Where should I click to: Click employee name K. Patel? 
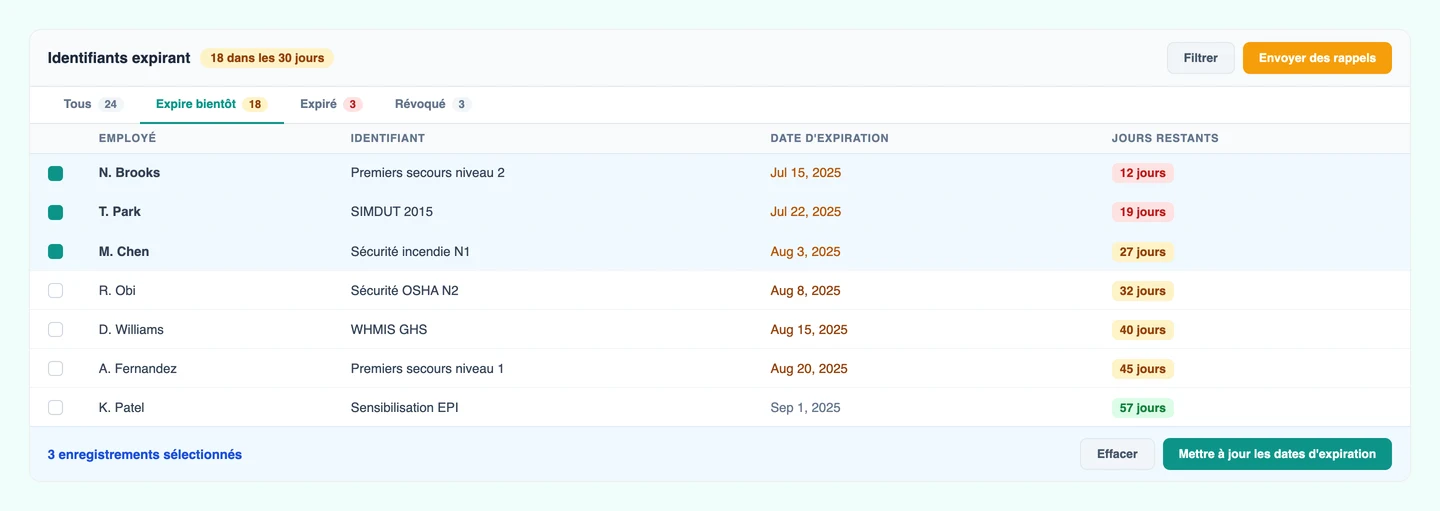click(x=122, y=408)
